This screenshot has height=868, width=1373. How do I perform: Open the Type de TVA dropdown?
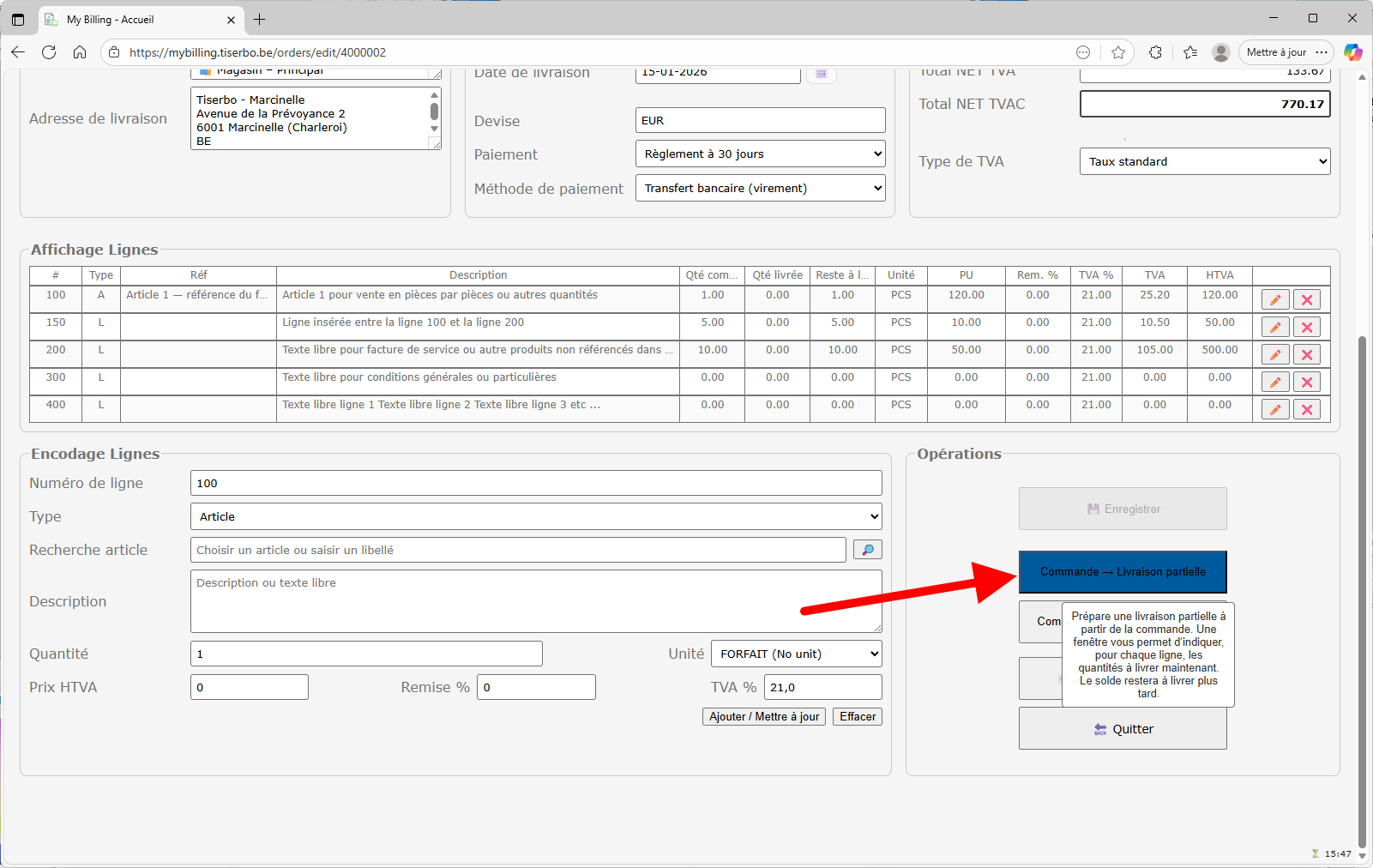pyautogui.click(x=1204, y=161)
